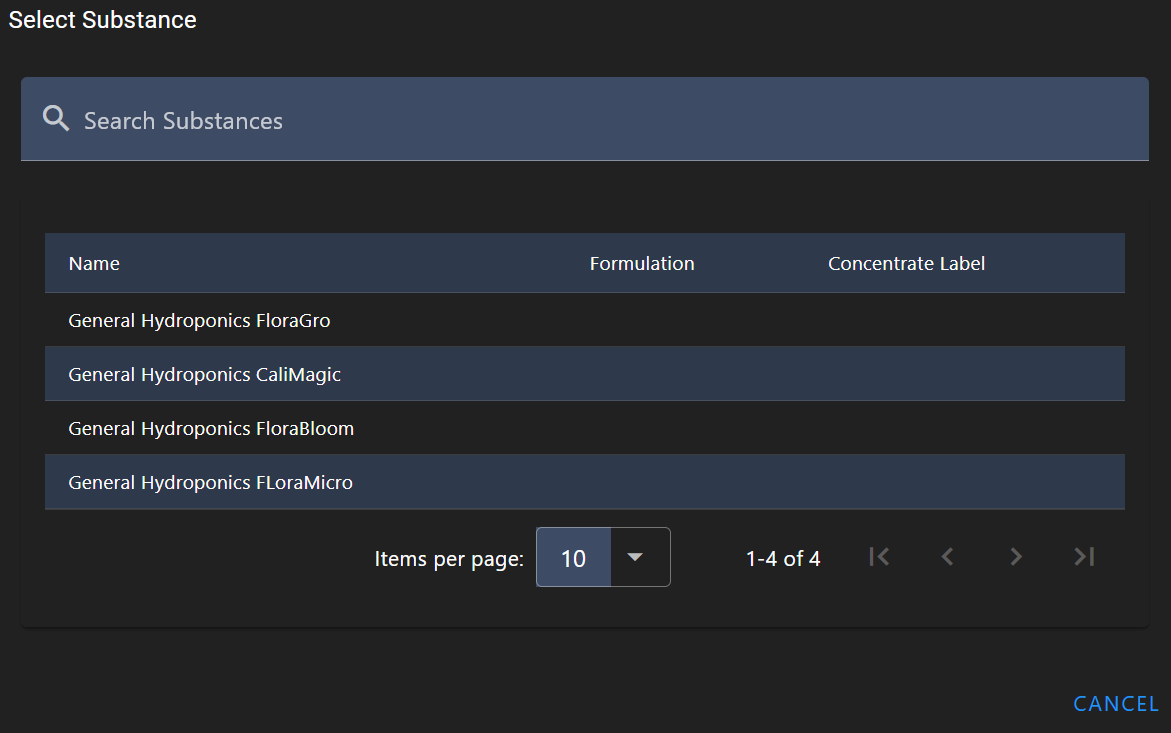Click the Formulation column header

pyautogui.click(x=641, y=264)
